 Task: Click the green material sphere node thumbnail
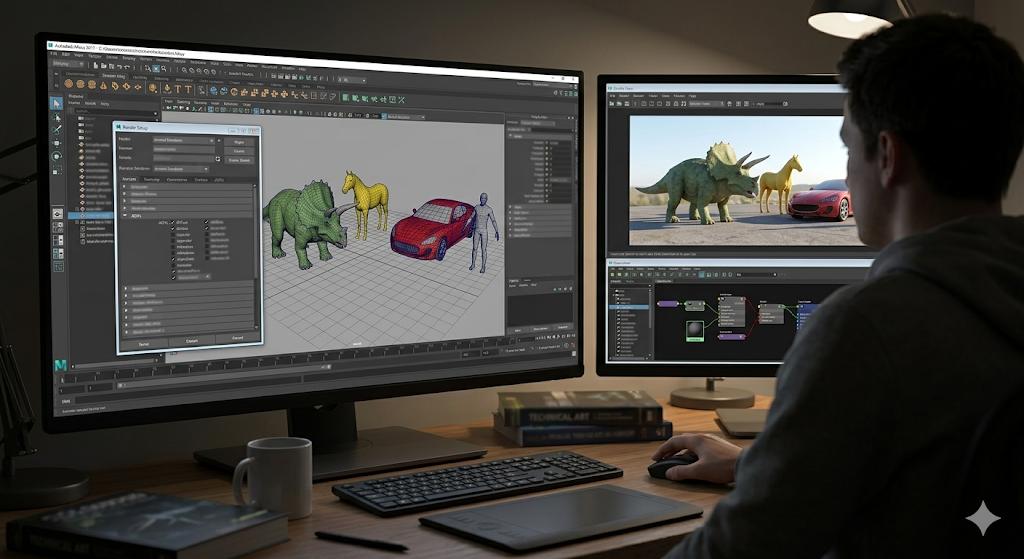point(694,329)
